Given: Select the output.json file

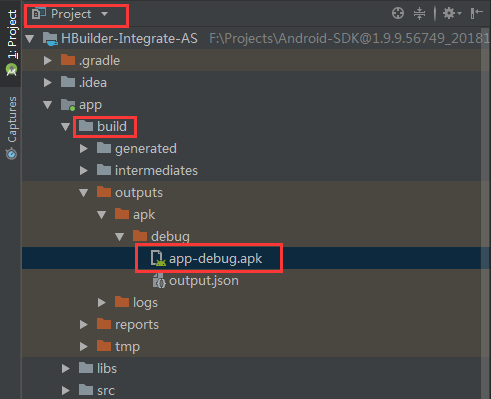Looking at the screenshot, I should click(204, 280).
